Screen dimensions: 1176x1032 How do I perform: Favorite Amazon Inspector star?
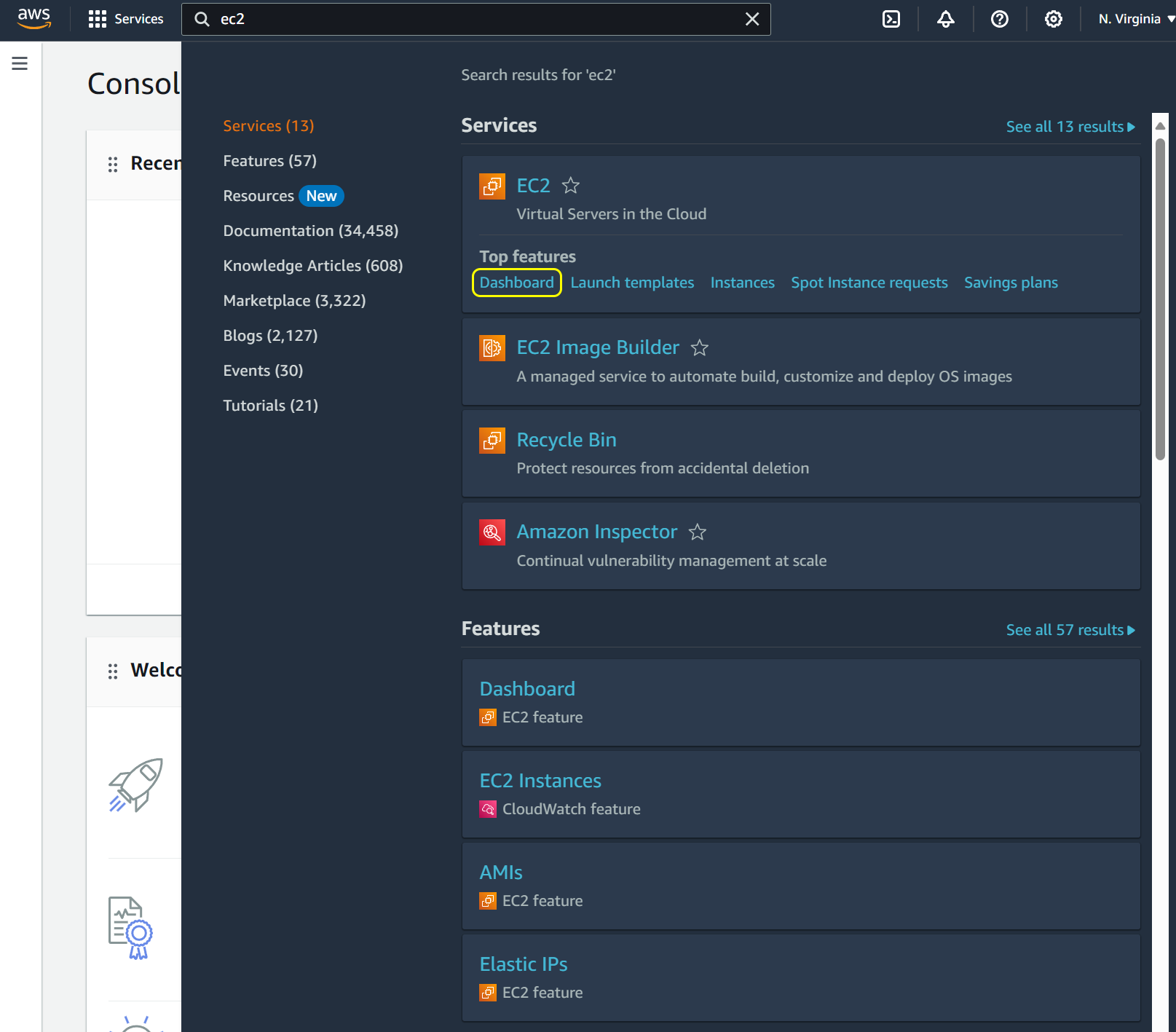(698, 532)
